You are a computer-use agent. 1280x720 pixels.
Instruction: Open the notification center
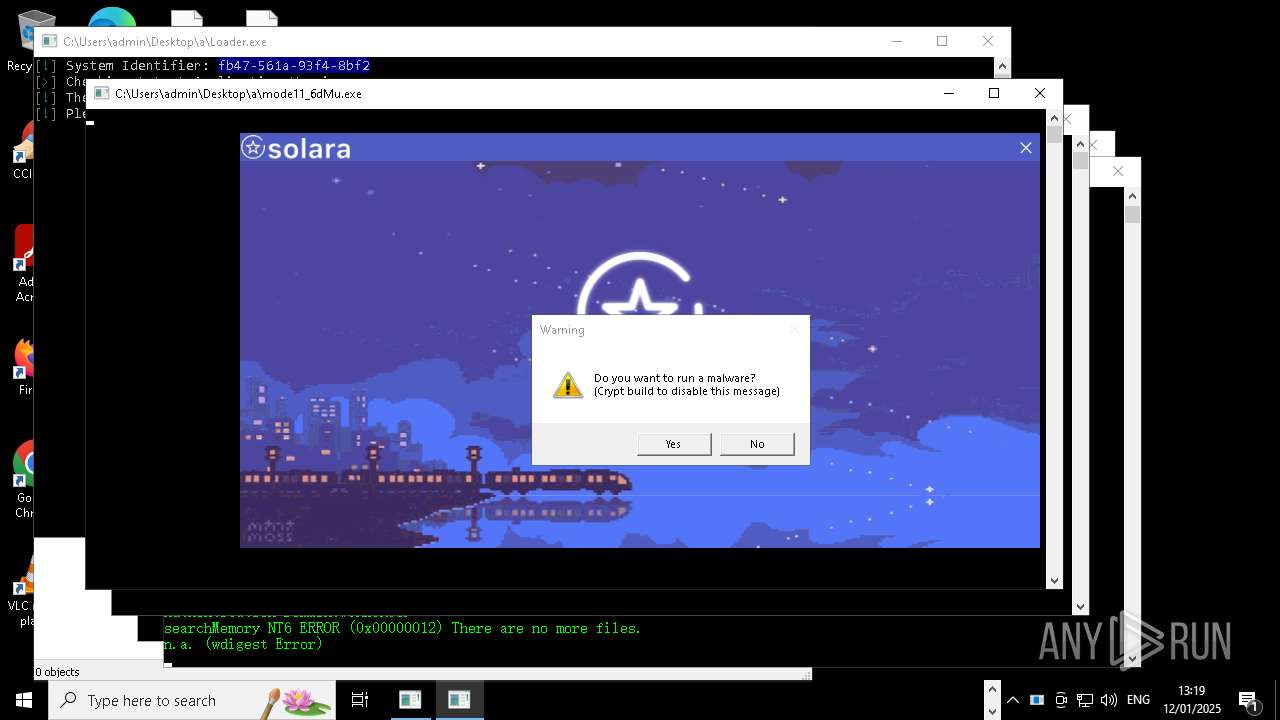[x=1248, y=700]
